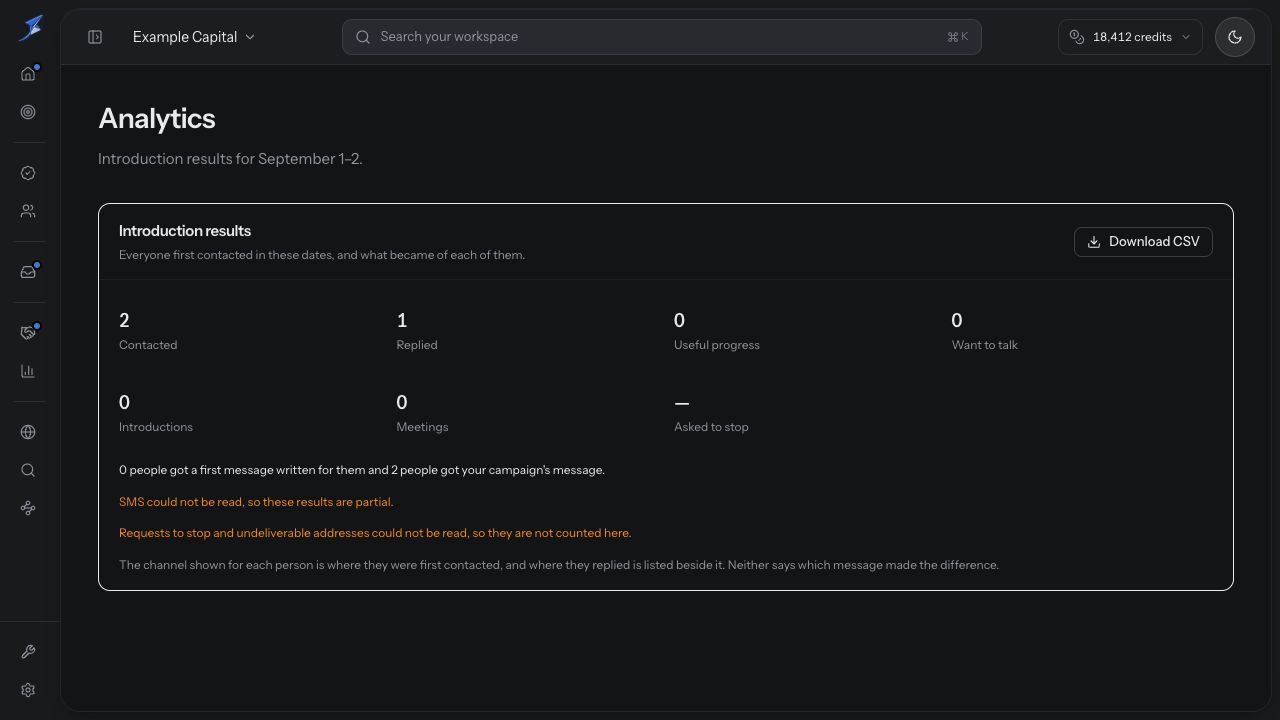
Task: Open the 18,412 credits dropdown
Action: (1130, 37)
